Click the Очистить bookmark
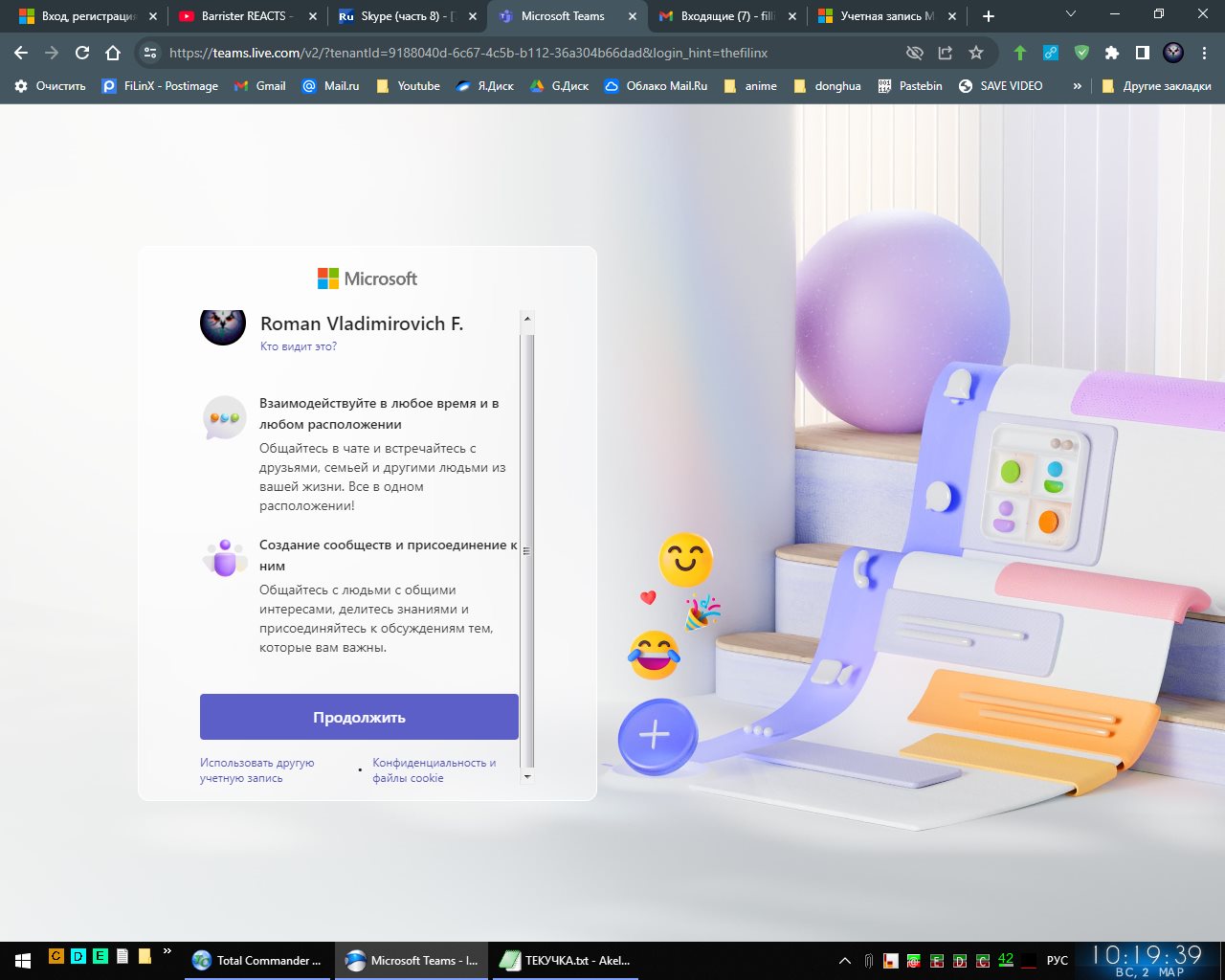Screen dimensions: 1225x980 [50, 86]
